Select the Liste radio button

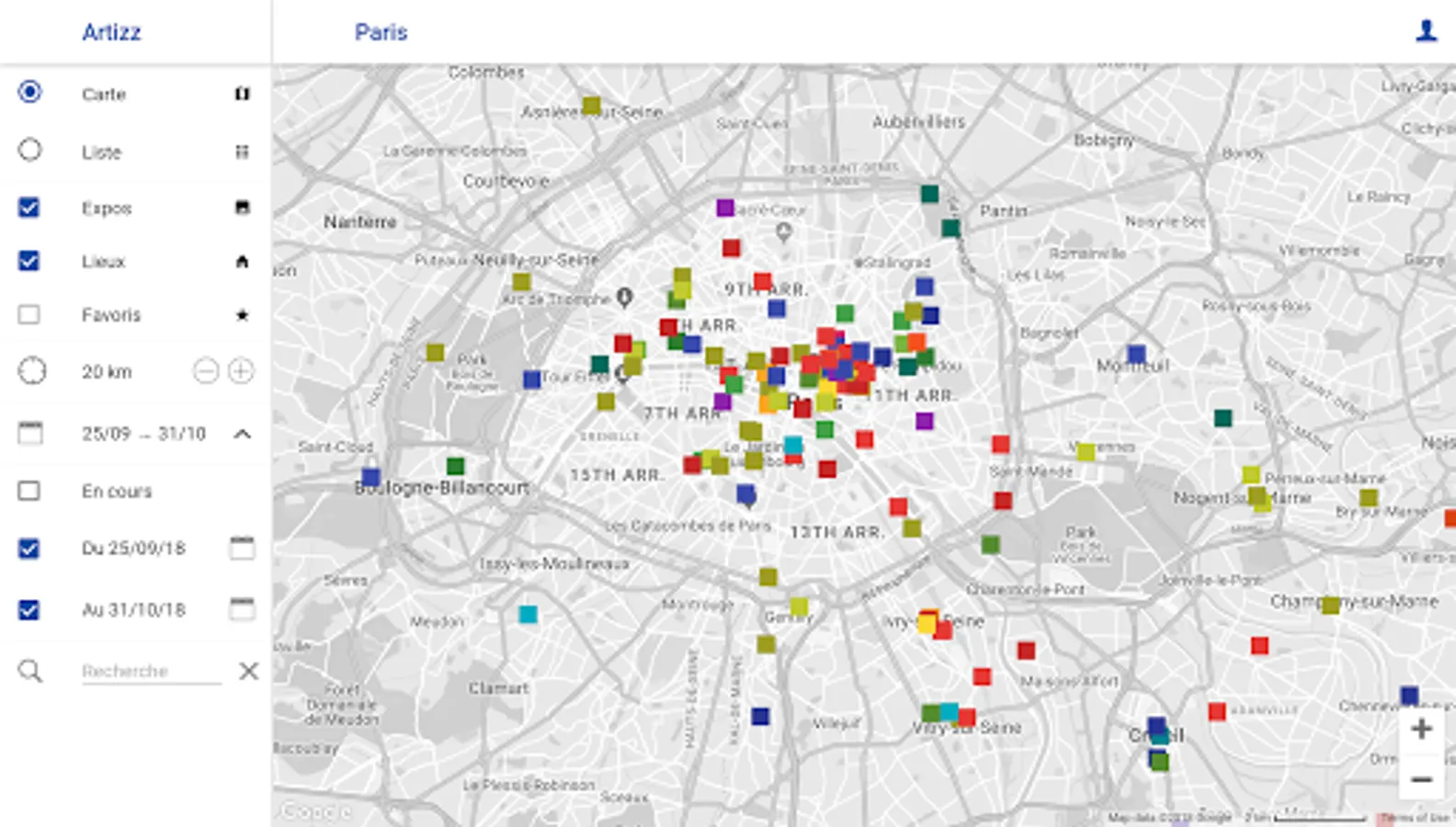[x=30, y=150]
